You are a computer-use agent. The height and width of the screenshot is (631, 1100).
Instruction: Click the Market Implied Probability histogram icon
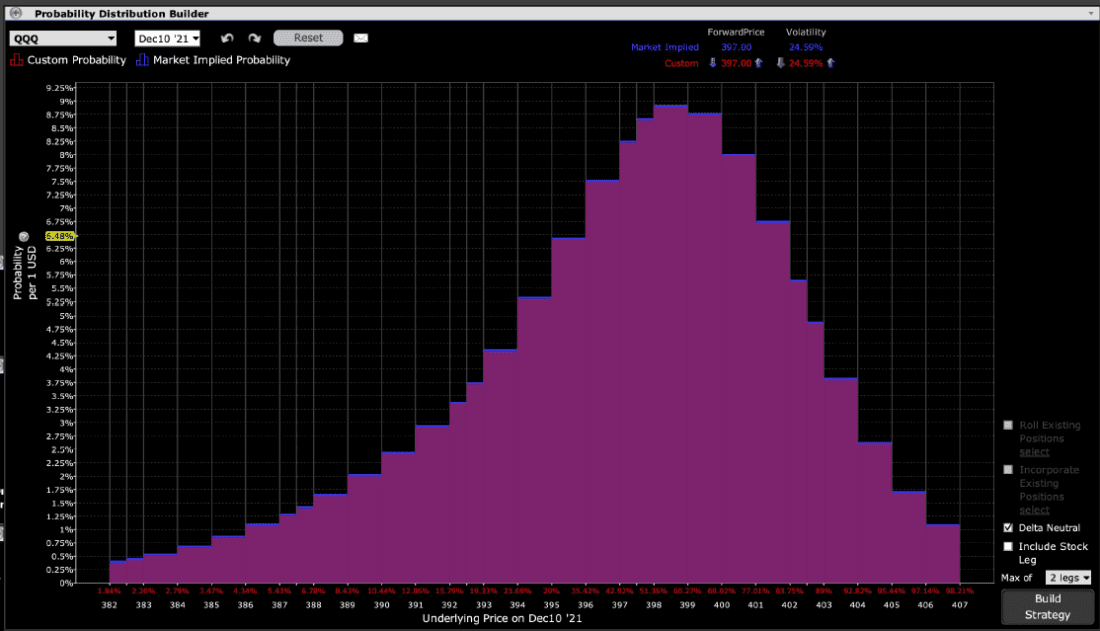pyautogui.click(x=142, y=60)
